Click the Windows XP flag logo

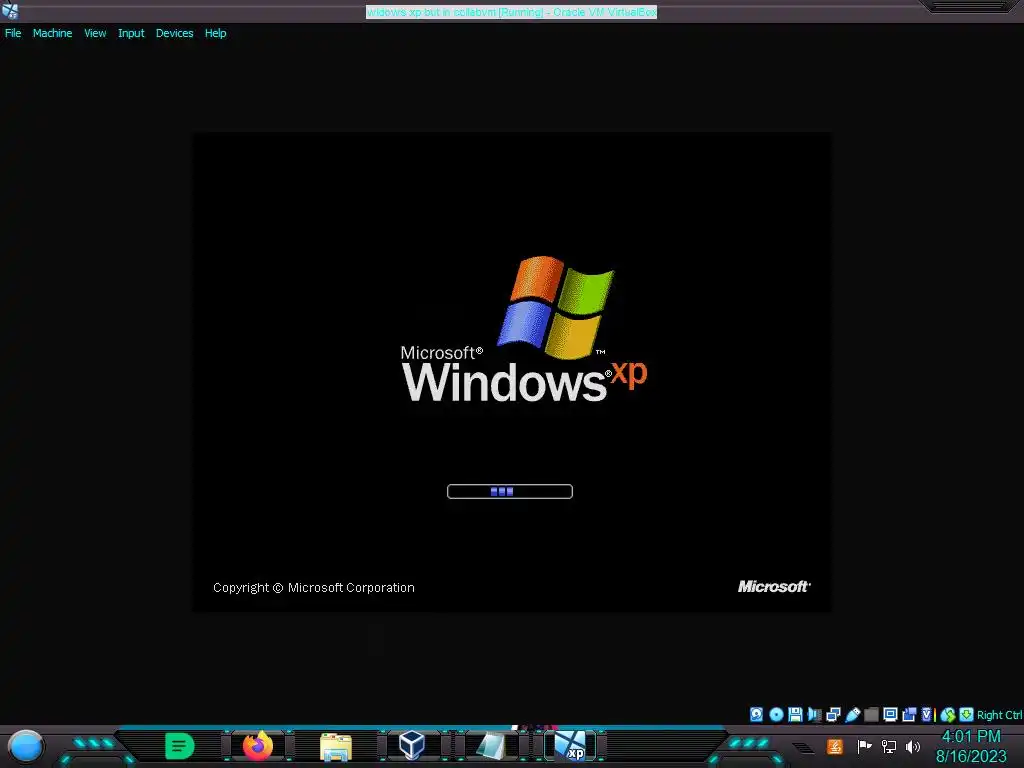tap(556, 307)
